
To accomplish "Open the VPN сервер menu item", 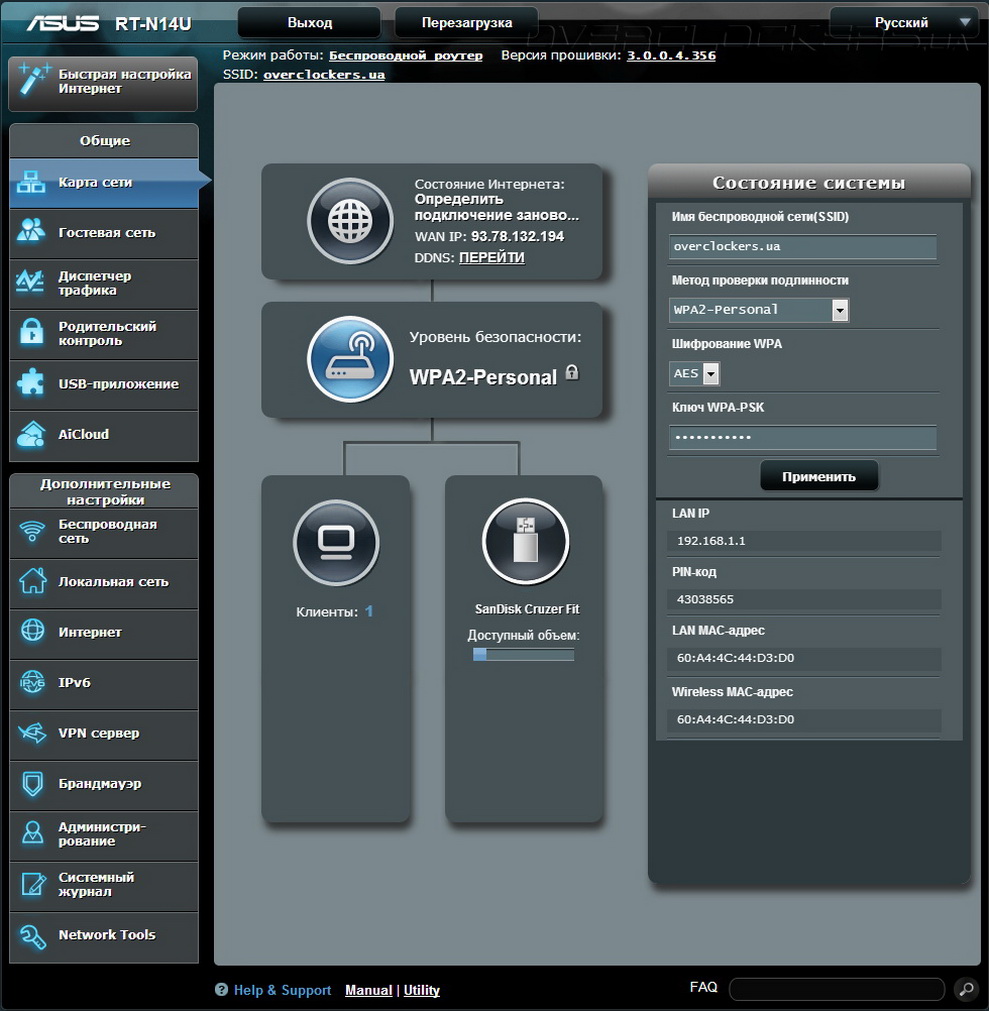I will (98, 733).
